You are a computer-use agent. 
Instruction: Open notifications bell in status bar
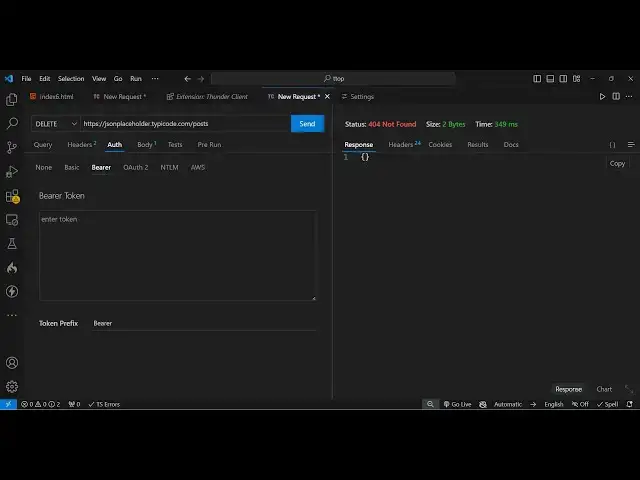(630, 404)
